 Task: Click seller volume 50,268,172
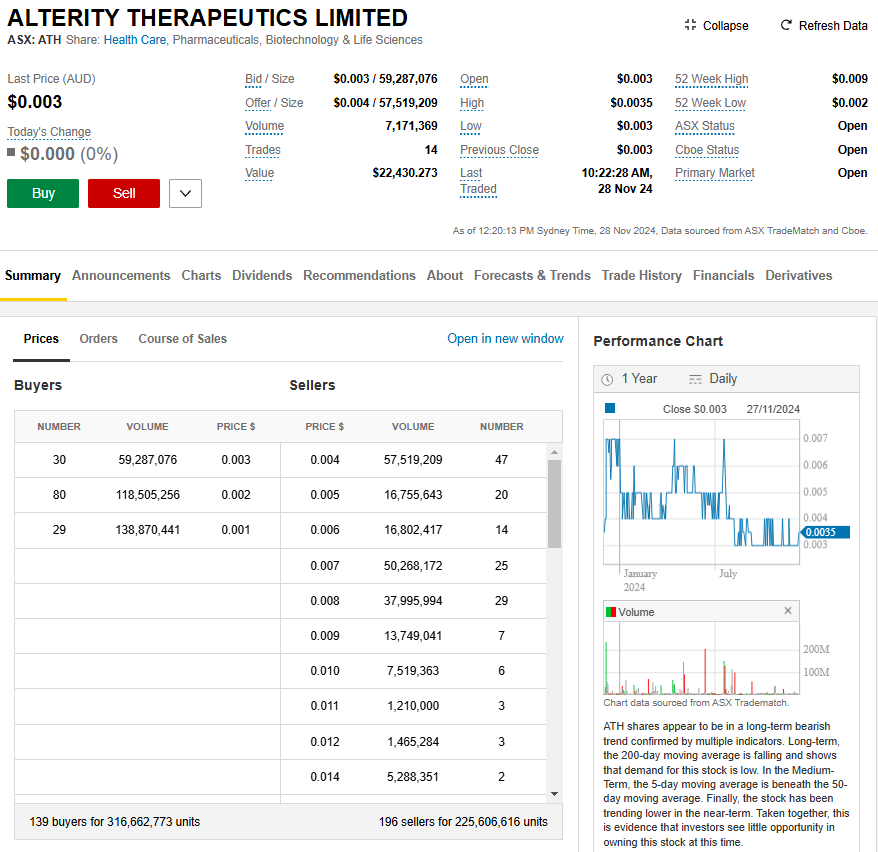[413, 565]
